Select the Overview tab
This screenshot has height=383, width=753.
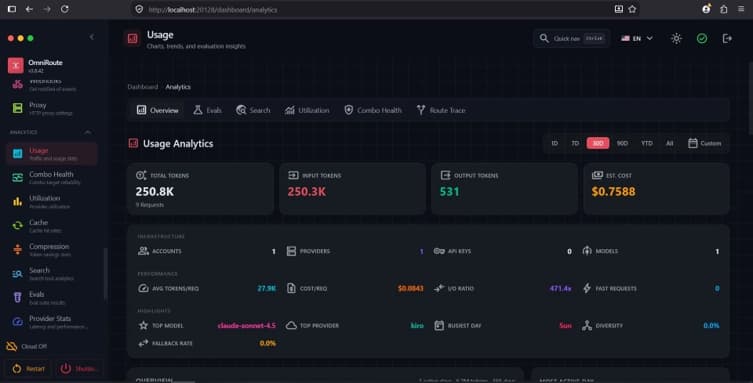[158, 110]
